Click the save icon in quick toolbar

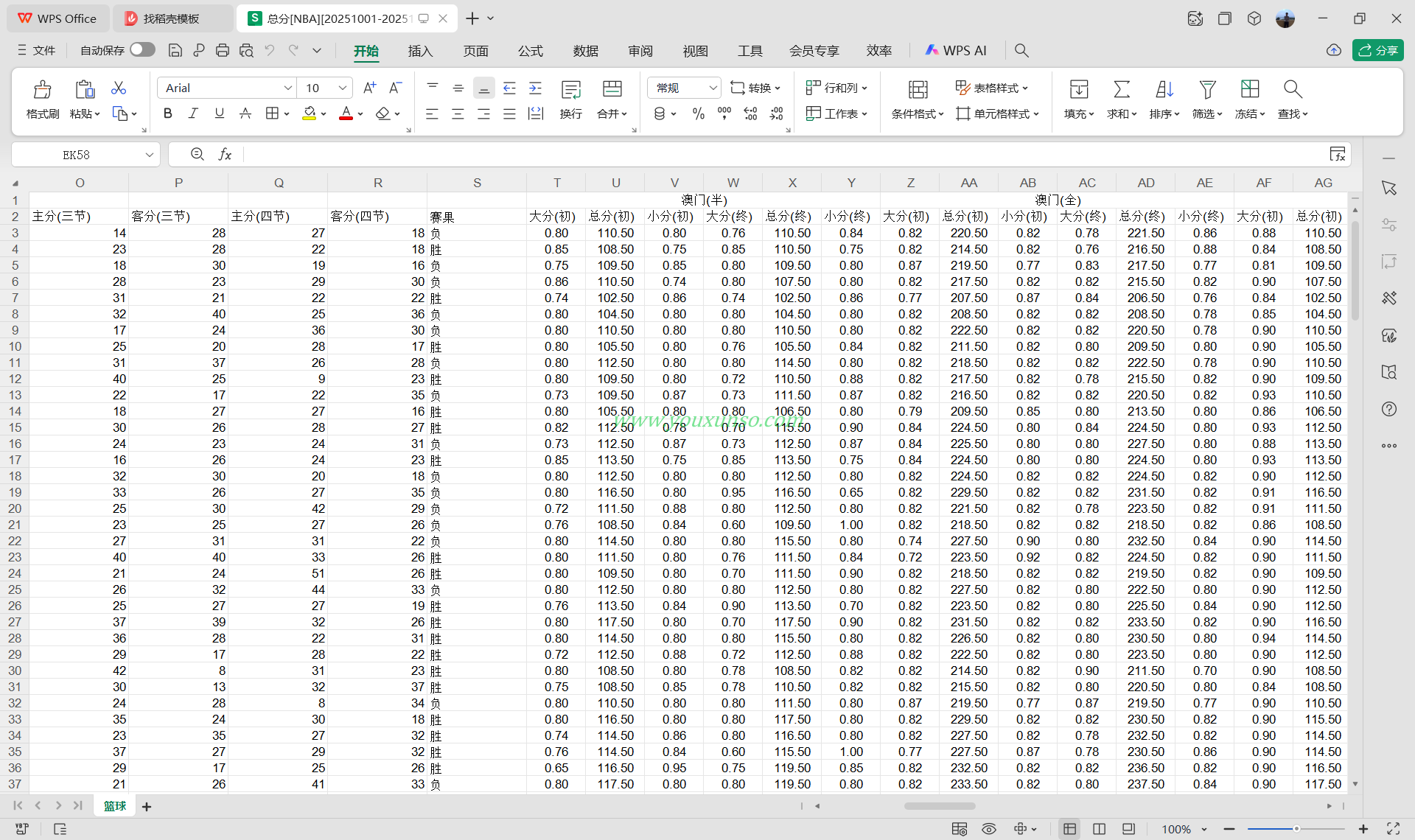[175, 50]
